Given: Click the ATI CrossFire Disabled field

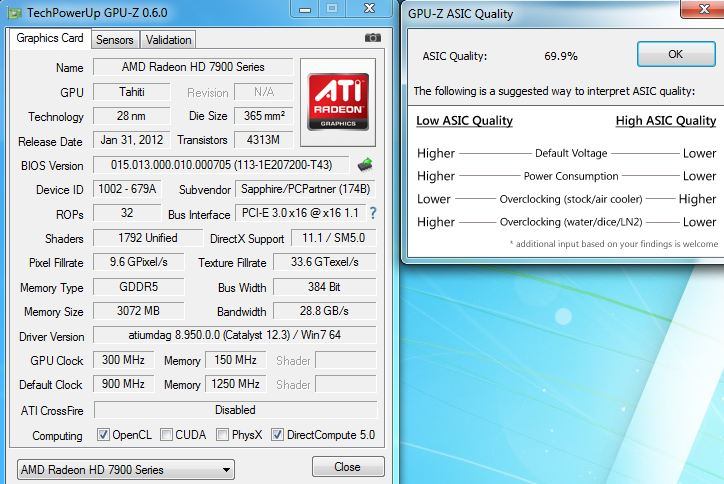Looking at the screenshot, I should point(235,410).
